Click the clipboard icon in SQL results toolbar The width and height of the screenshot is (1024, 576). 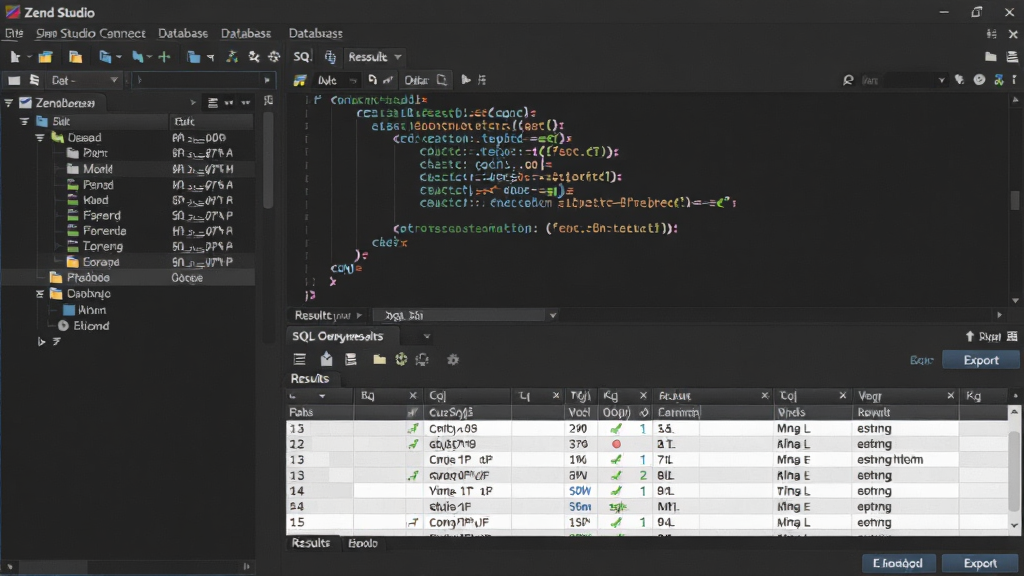[x=327, y=359]
